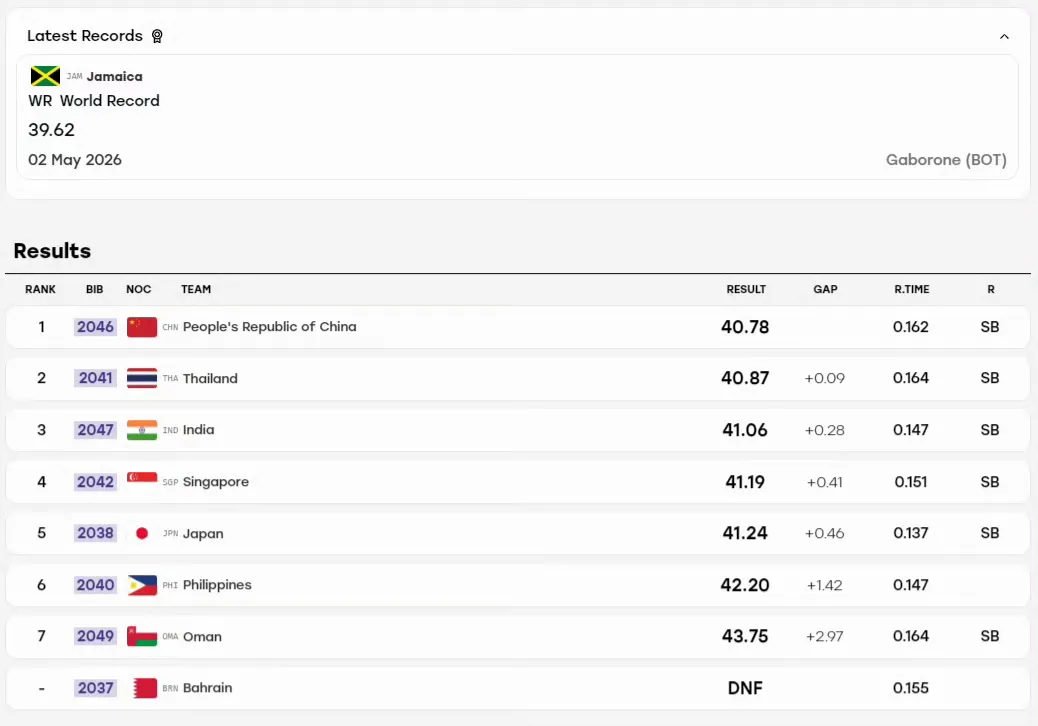Click China's result 40.78
The height and width of the screenshot is (726, 1038).
point(745,327)
